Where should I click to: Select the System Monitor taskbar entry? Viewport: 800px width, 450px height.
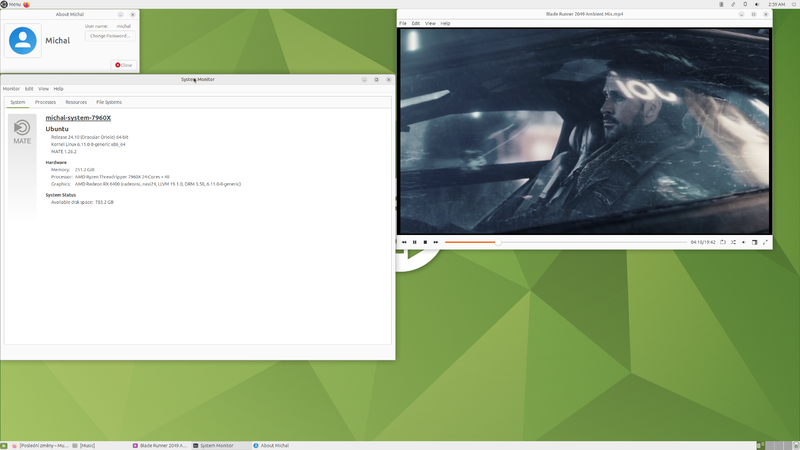coord(221,445)
